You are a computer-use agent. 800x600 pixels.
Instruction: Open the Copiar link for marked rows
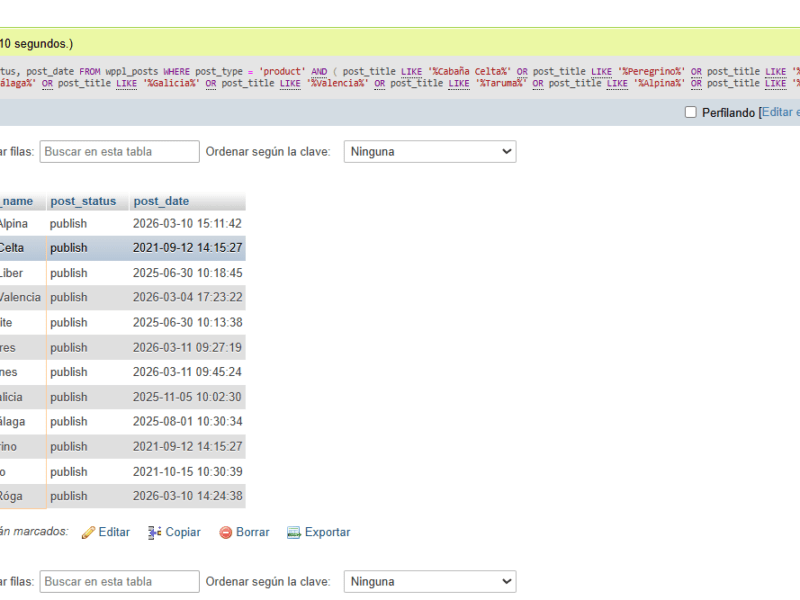[183, 532]
